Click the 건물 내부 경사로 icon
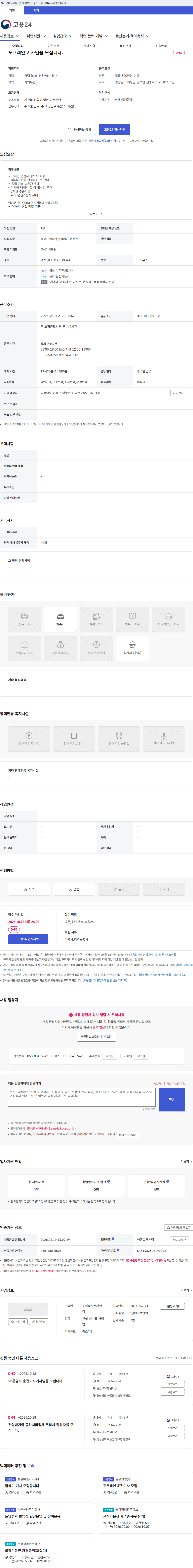This screenshot has height=1568, width=193. pos(164,739)
